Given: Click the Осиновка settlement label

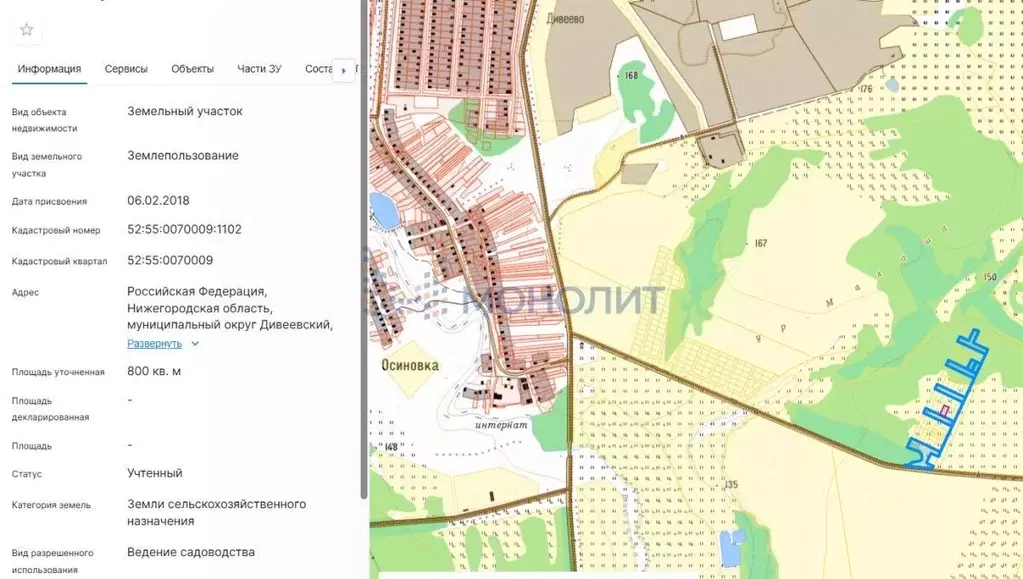Looking at the screenshot, I should point(409,364).
